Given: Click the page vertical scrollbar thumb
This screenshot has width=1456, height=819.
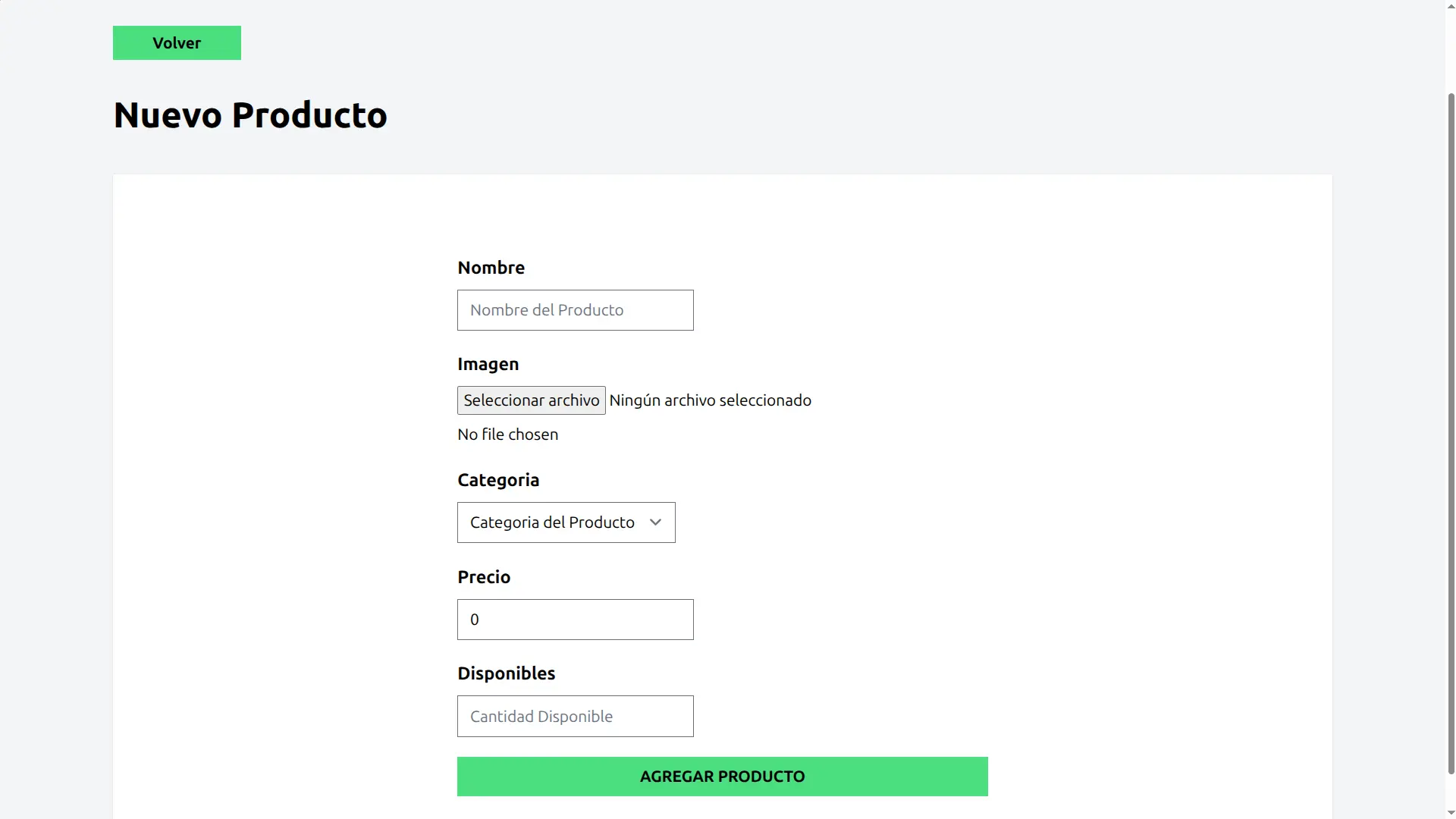Looking at the screenshot, I should 1451,432.
